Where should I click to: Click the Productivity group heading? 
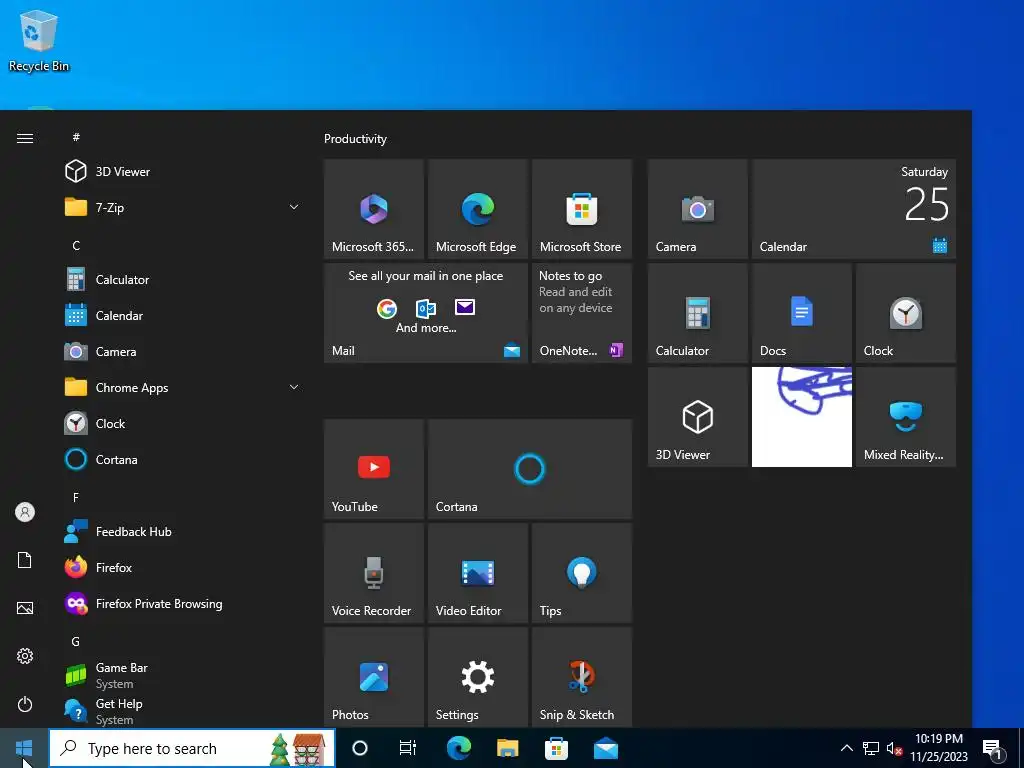(355, 138)
